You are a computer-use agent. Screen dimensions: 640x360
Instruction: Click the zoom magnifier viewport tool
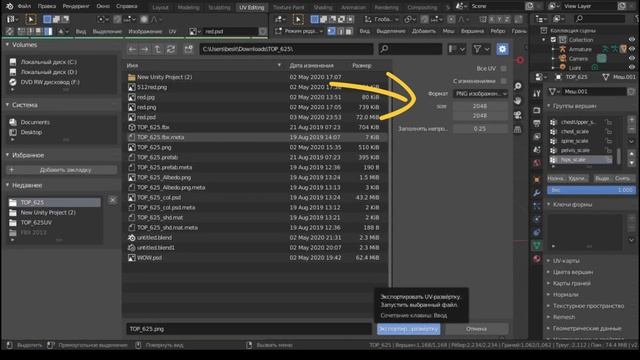click(x=518, y=86)
